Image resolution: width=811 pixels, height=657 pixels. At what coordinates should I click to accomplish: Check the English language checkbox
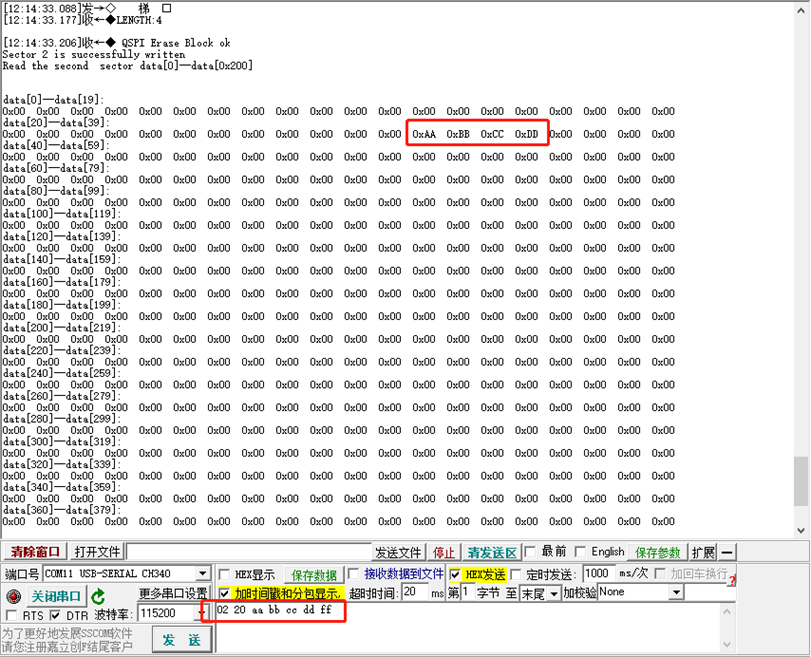580,552
